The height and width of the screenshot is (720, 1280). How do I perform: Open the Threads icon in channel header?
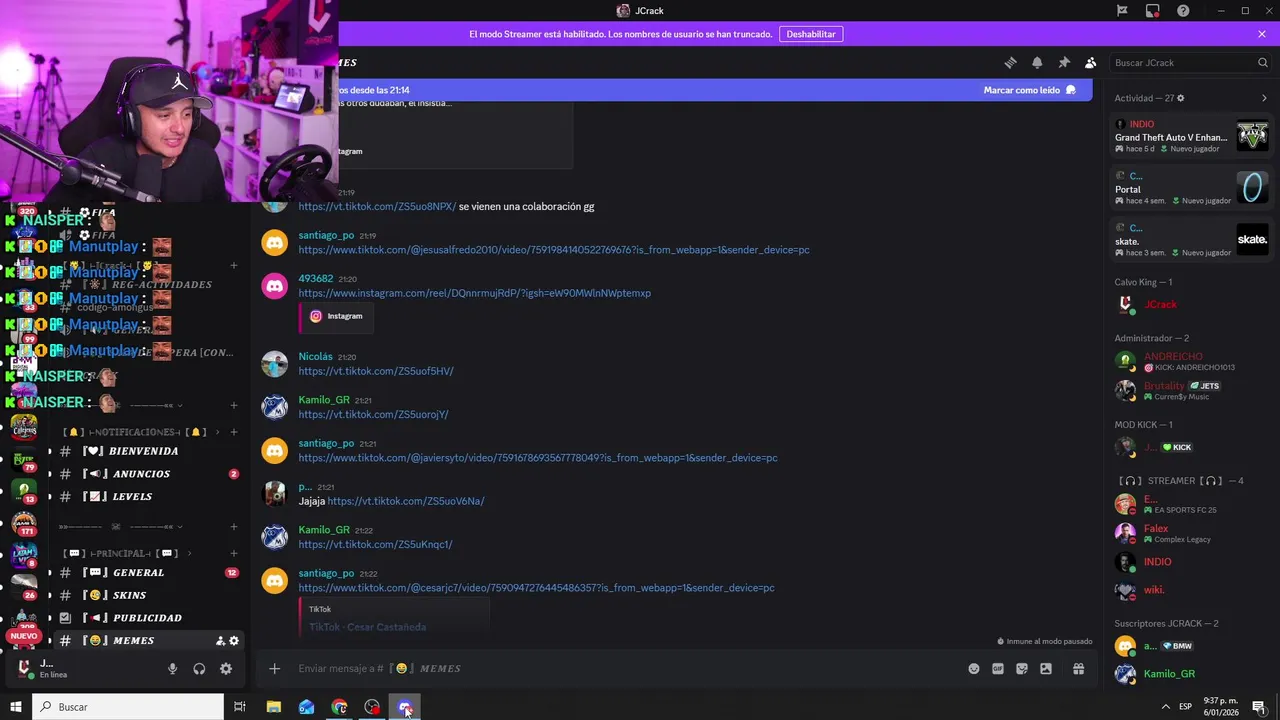pos(1010,62)
